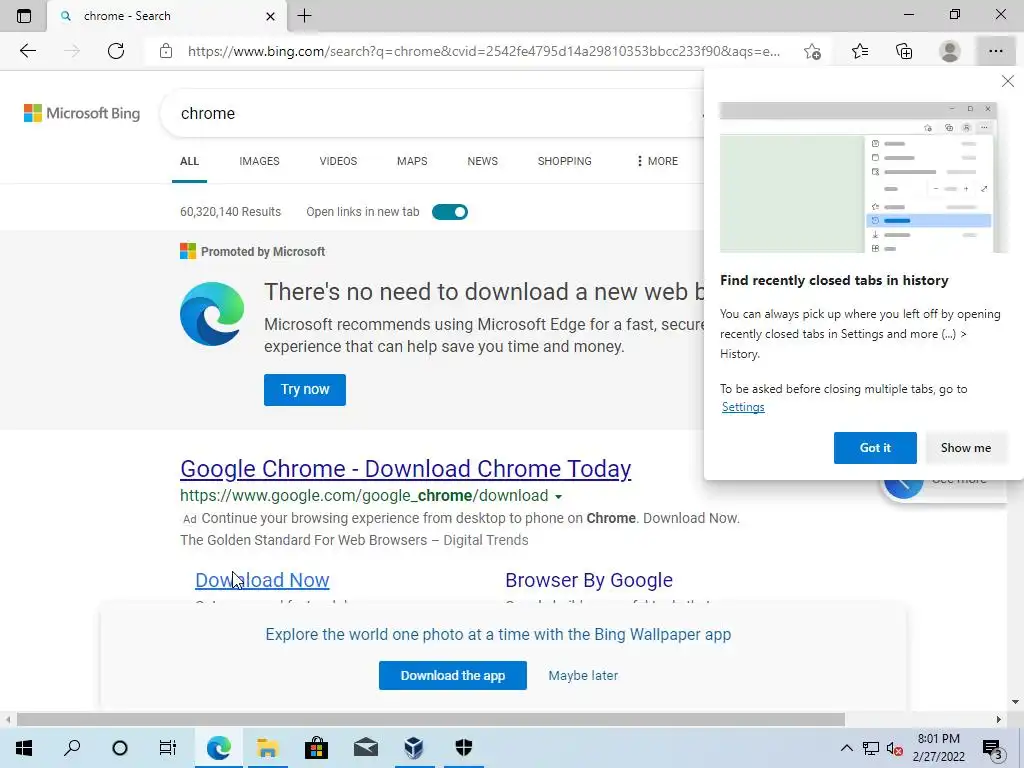1024x768 pixels.
Task: Click the popup history preview thumbnail
Action: point(863,177)
